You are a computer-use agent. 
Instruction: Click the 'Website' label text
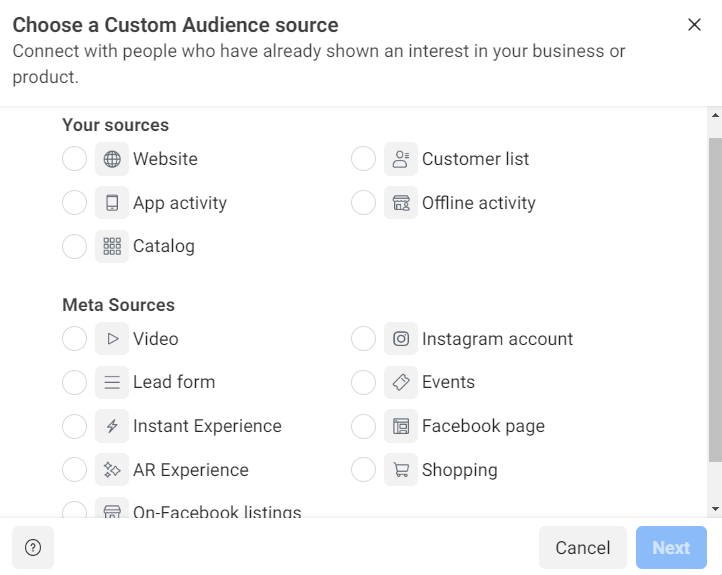tap(165, 159)
